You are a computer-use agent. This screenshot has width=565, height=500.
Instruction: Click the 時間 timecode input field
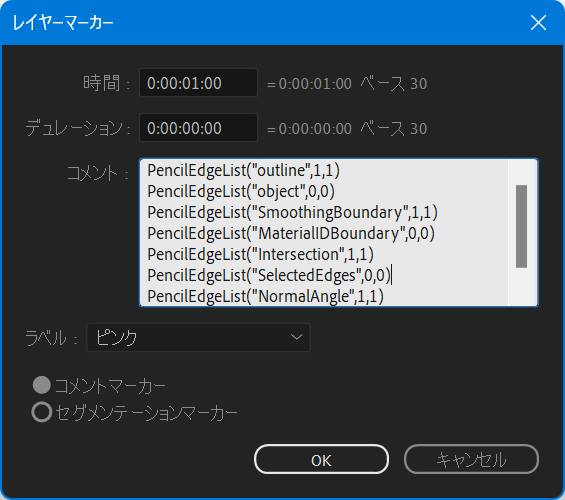click(x=199, y=83)
